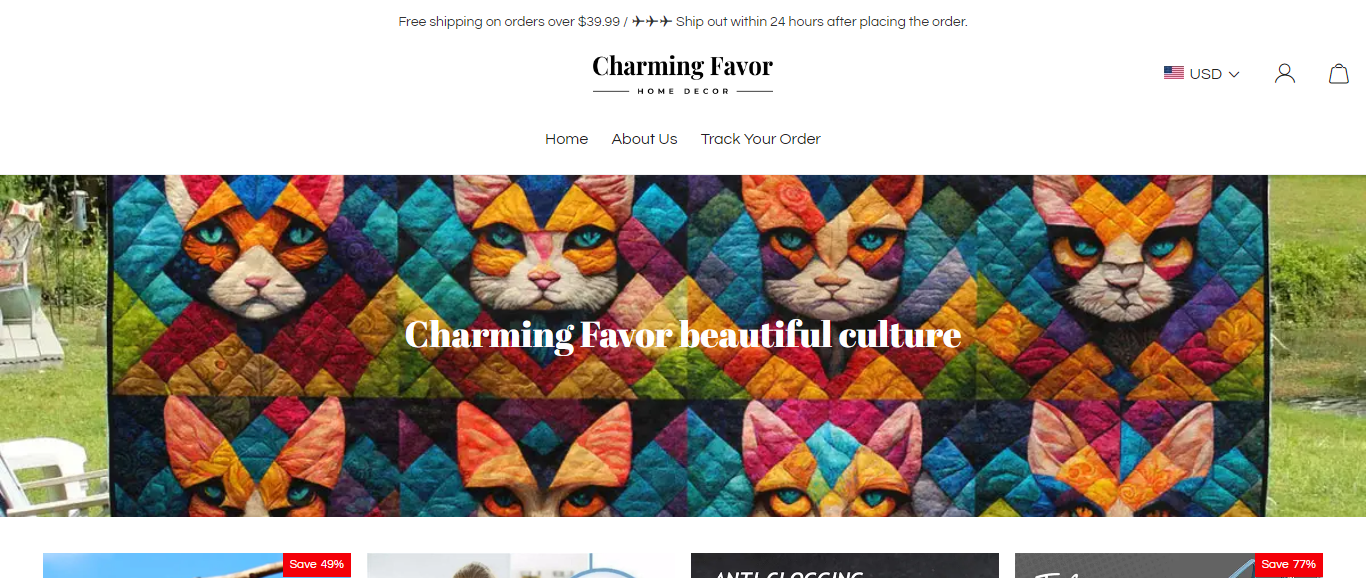The height and width of the screenshot is (578, 1366).
Task: Go to the Home menu item
Action: (x=566, y=139)
